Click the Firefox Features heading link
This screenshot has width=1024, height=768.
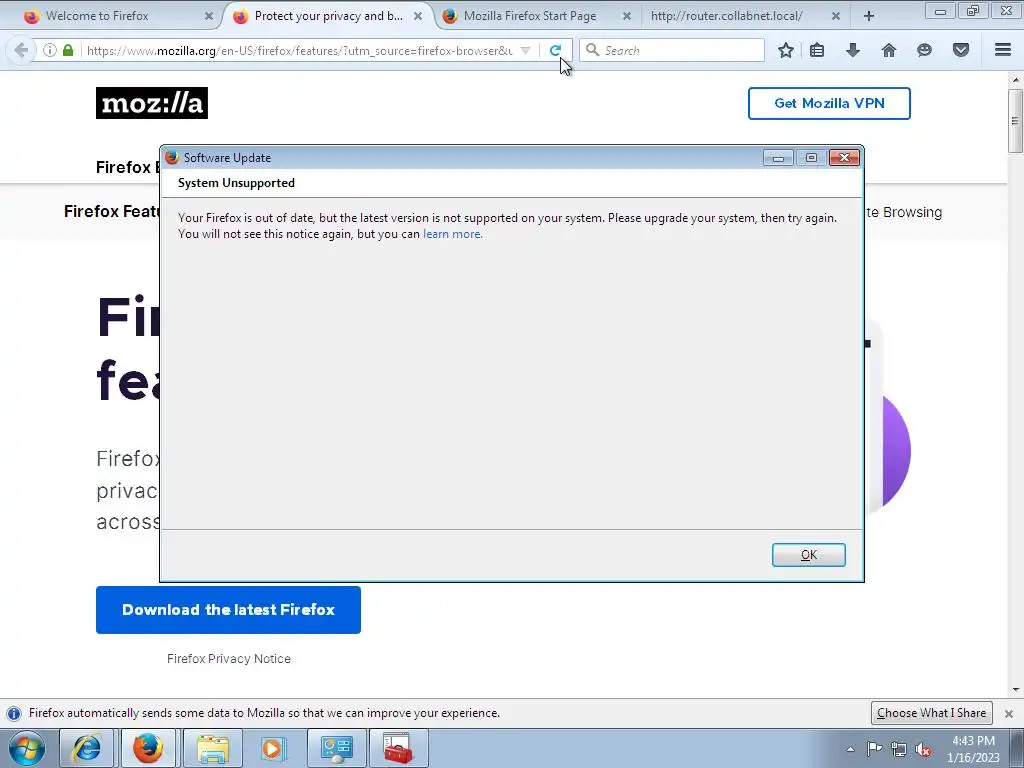click(x=112, y=211)
